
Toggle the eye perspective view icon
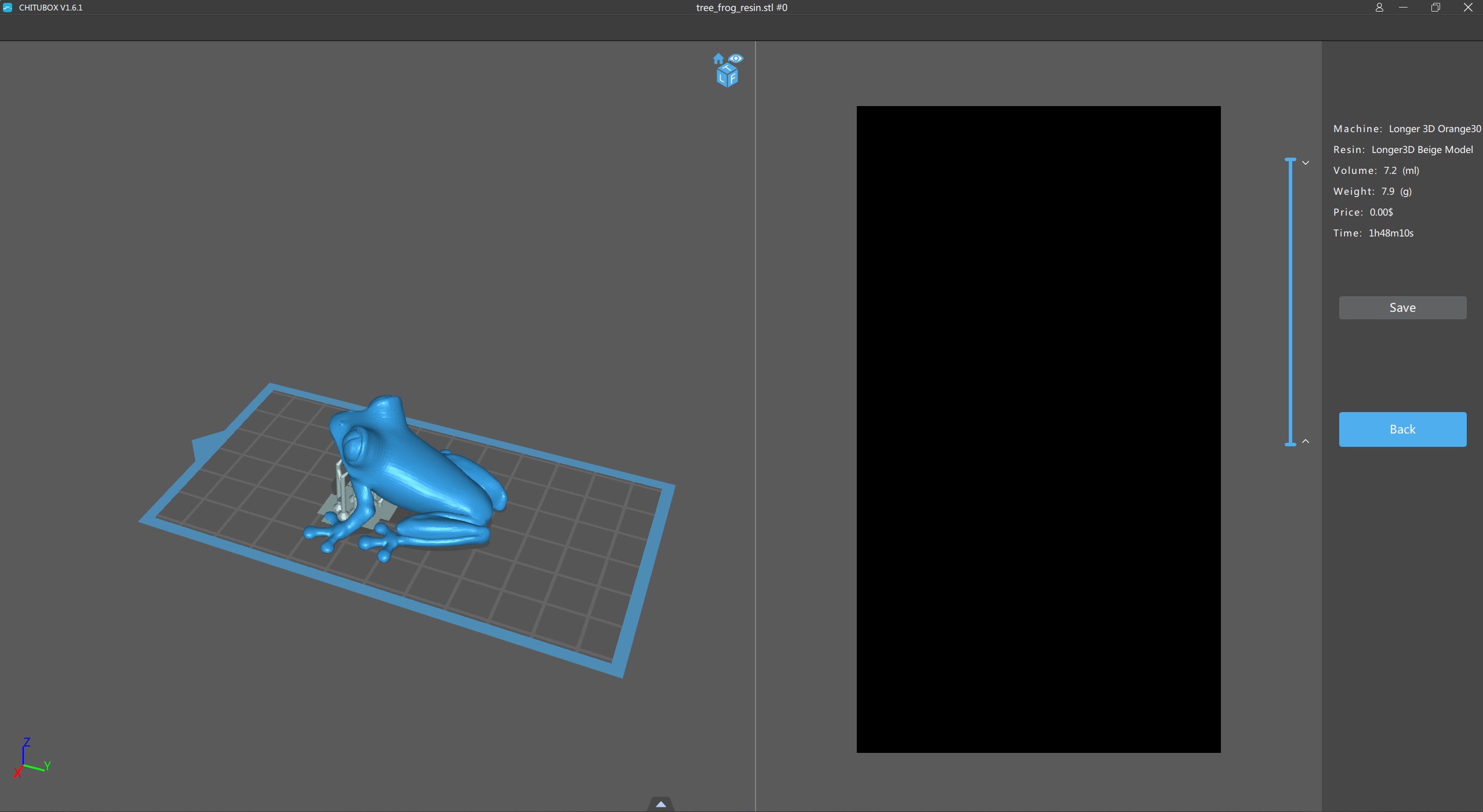(736, 58)
